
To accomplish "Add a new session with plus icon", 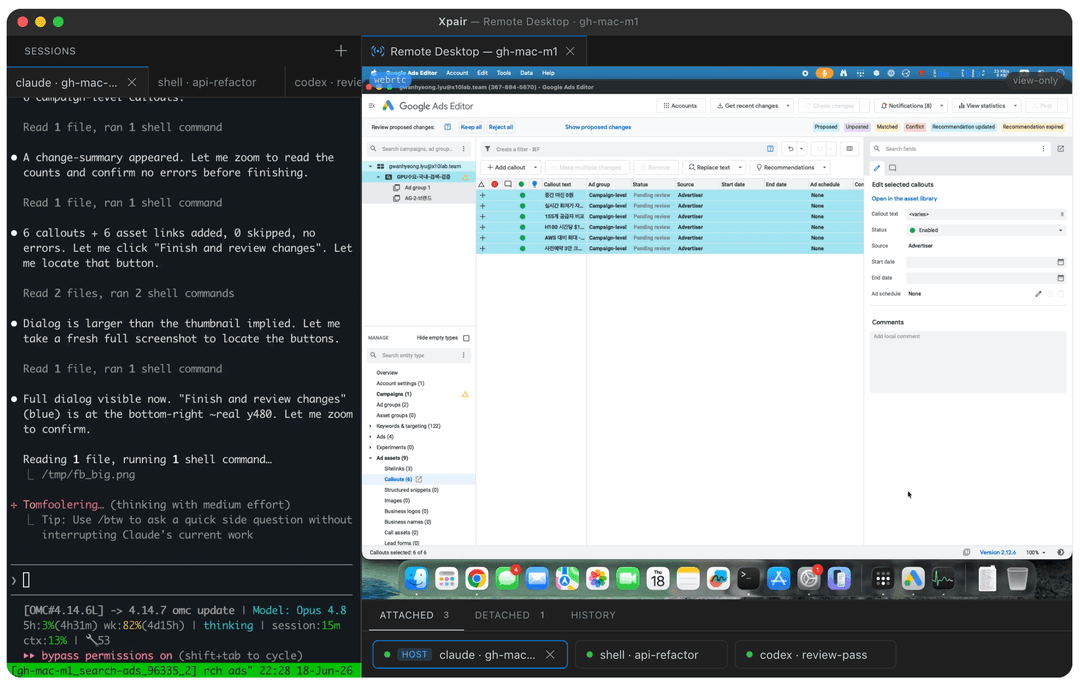I will (x=340, y=51).
